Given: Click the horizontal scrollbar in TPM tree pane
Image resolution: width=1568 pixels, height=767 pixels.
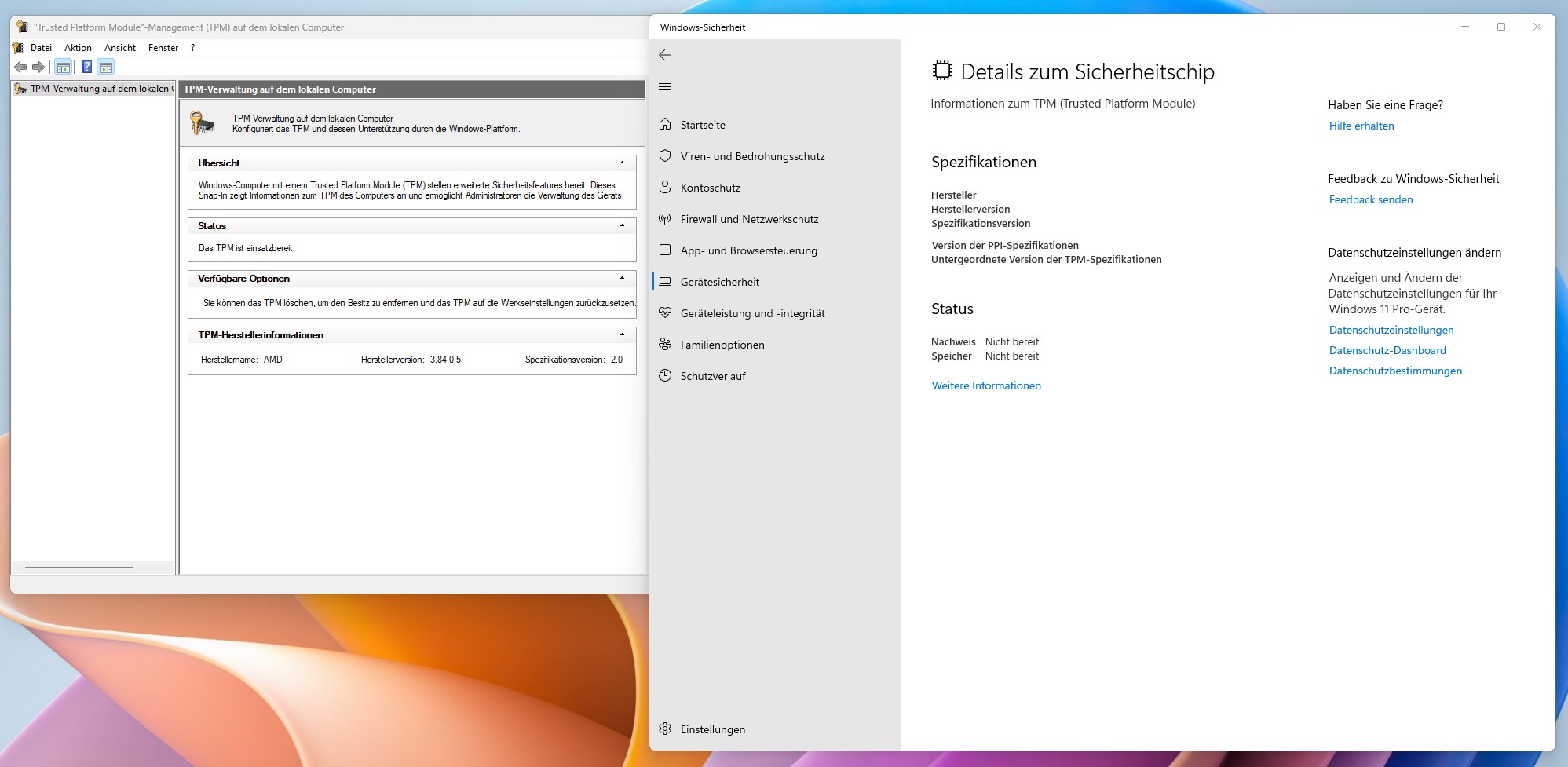Looking at the screenshot, I should [79, 567].
